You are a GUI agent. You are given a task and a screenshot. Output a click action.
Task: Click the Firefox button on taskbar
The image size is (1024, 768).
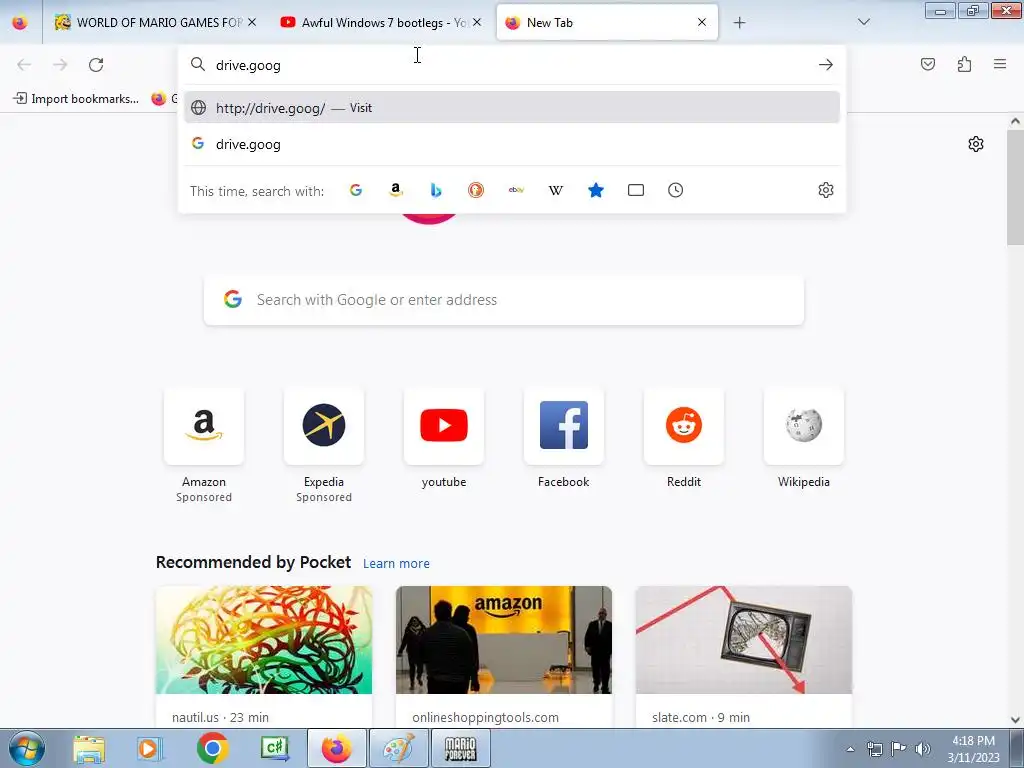pyautogui.click(x=336, y=748)
